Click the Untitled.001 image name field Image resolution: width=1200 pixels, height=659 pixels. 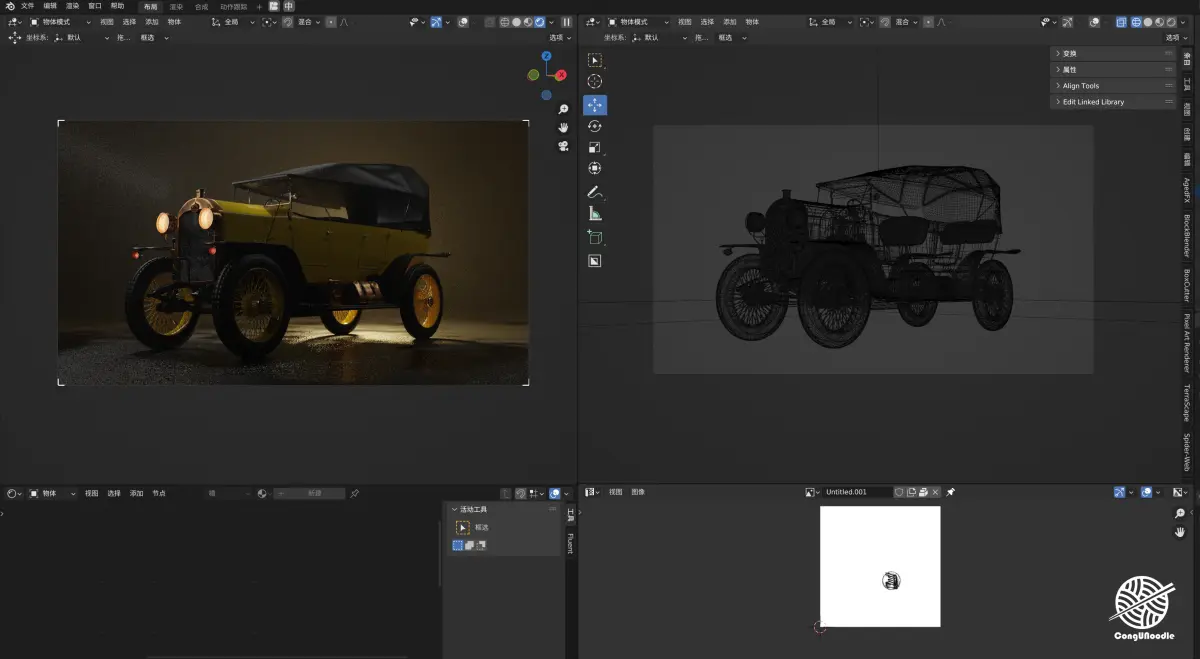[857, 492]
